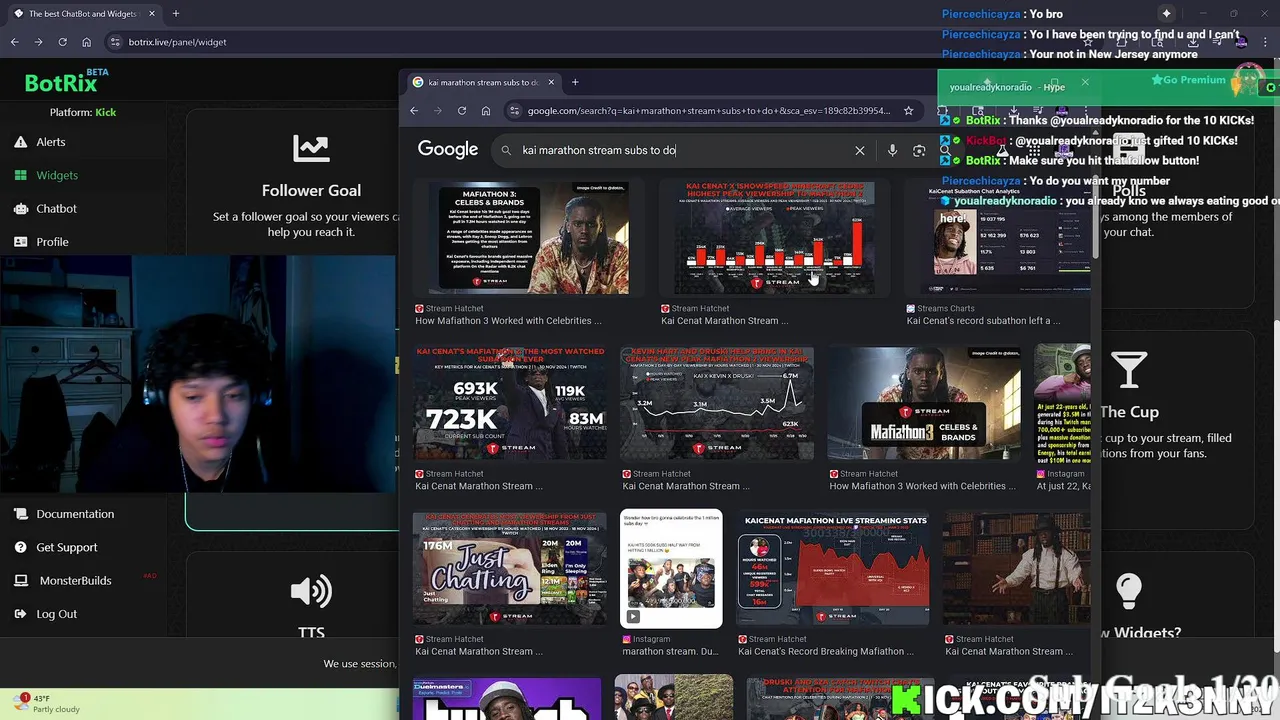Open Chatbot in BotRix sidebar
This screenshot has width=1280, height=720.
56,208
